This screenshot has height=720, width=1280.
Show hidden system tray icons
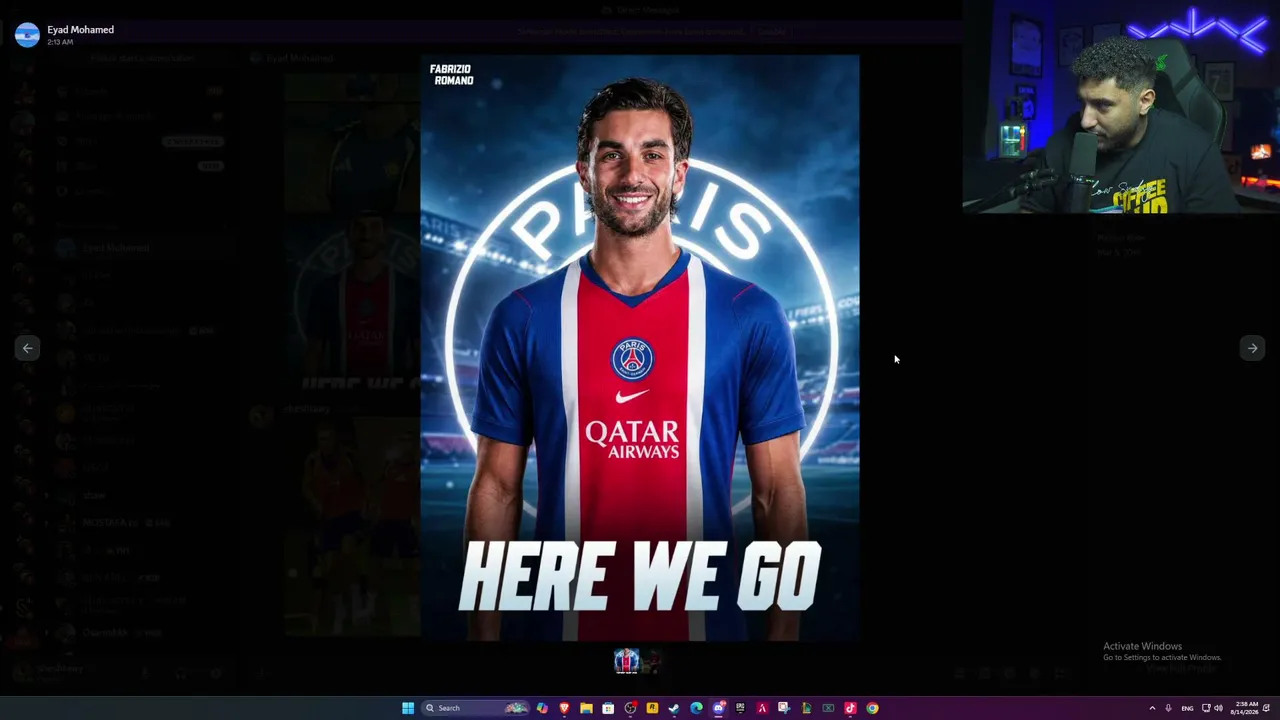1151,708
